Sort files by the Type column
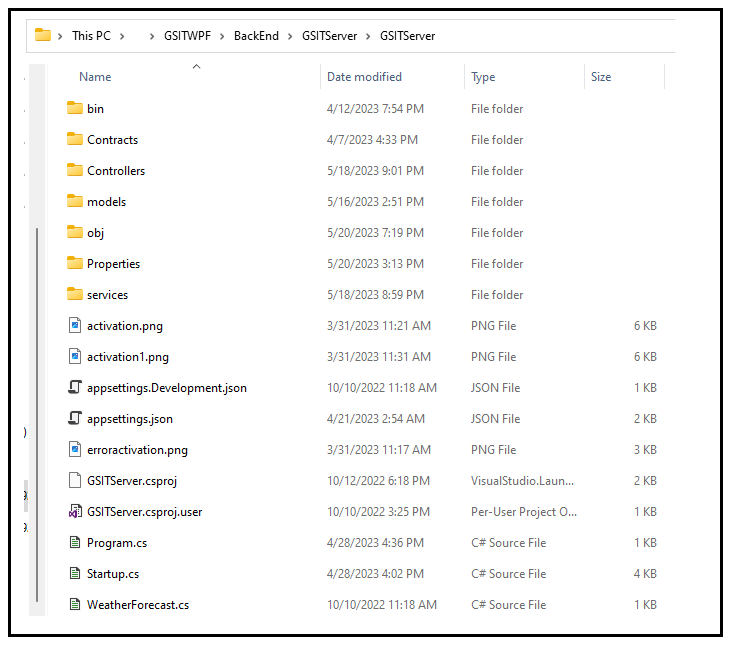This screenshot has height=650, width=736. tap(483, 77)
